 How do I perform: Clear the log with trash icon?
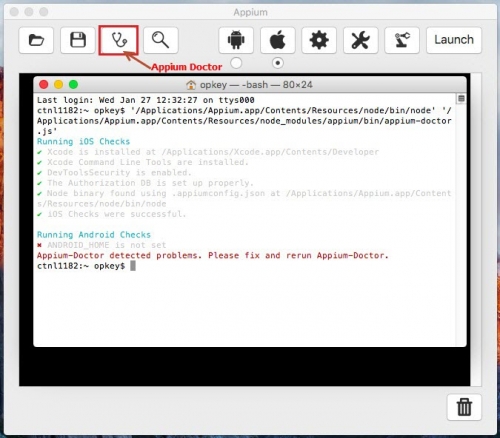464,407
